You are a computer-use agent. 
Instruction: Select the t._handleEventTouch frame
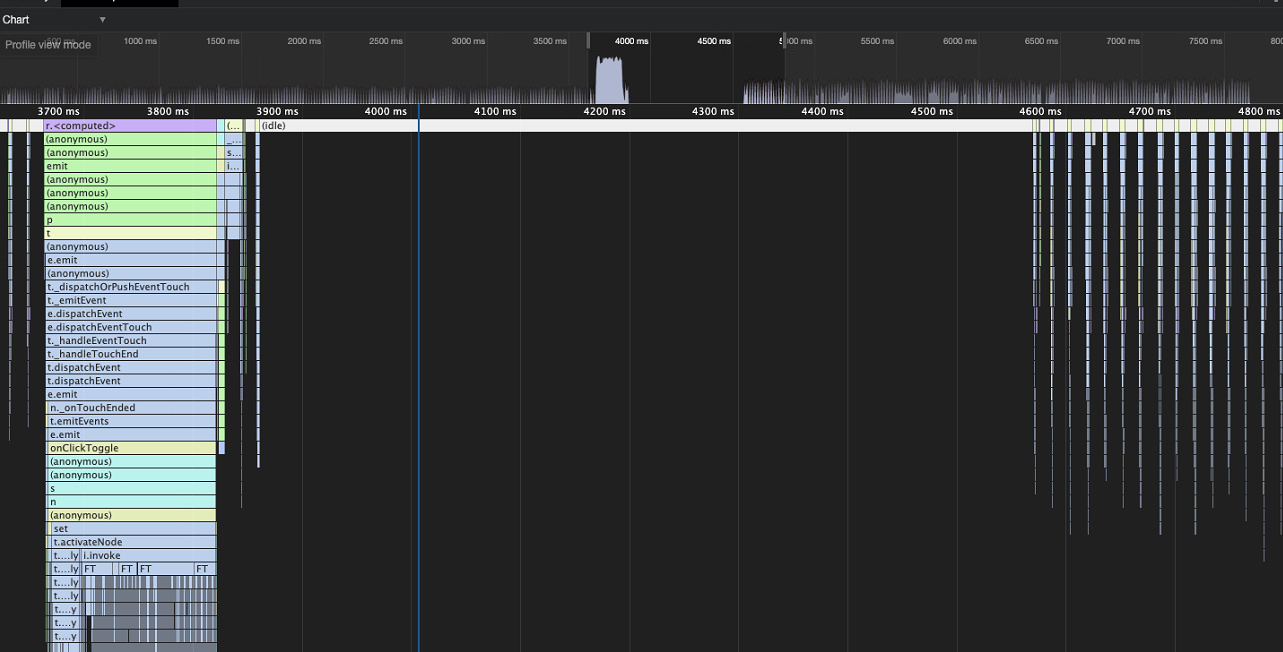click(x=132, y=341)
